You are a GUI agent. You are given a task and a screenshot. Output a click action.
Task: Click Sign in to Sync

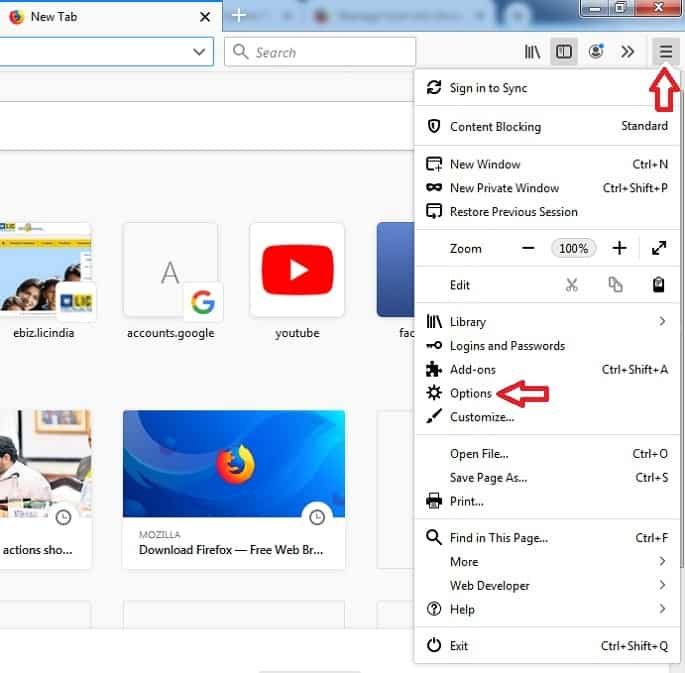point(547,88)
